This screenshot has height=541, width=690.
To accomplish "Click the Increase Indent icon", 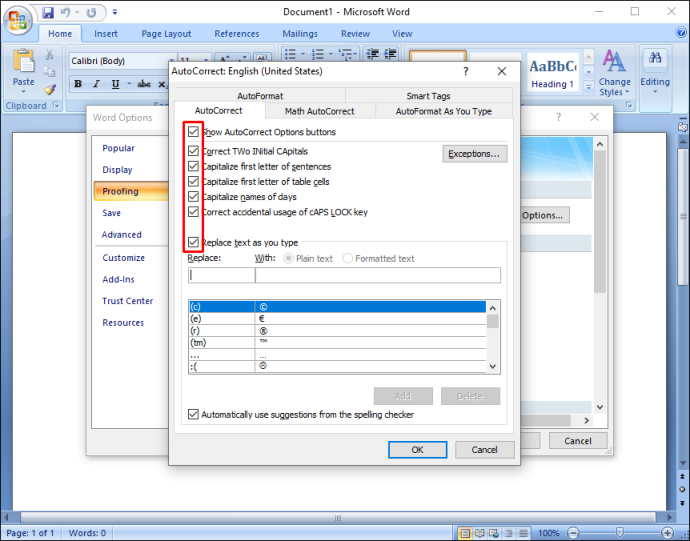I will [x=390, y=54].
